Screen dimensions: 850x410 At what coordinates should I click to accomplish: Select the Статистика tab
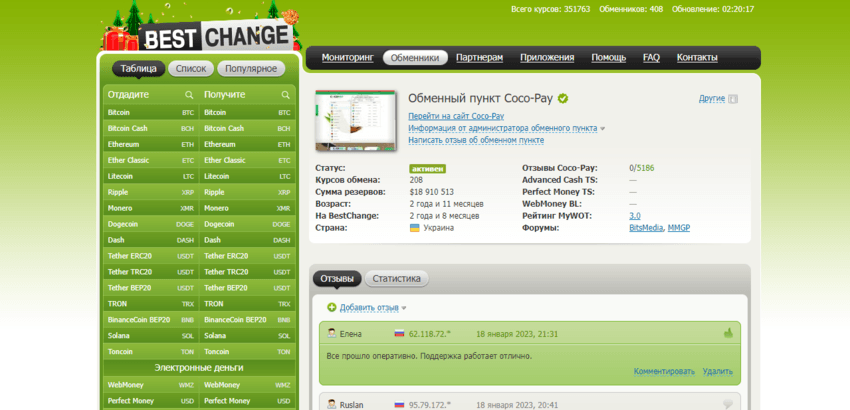coord(396,279)
